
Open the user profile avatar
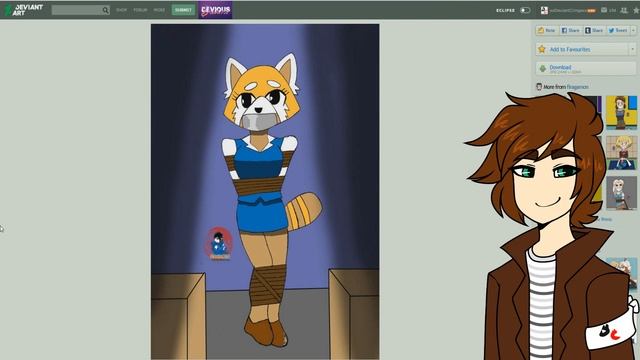(544, 10)
